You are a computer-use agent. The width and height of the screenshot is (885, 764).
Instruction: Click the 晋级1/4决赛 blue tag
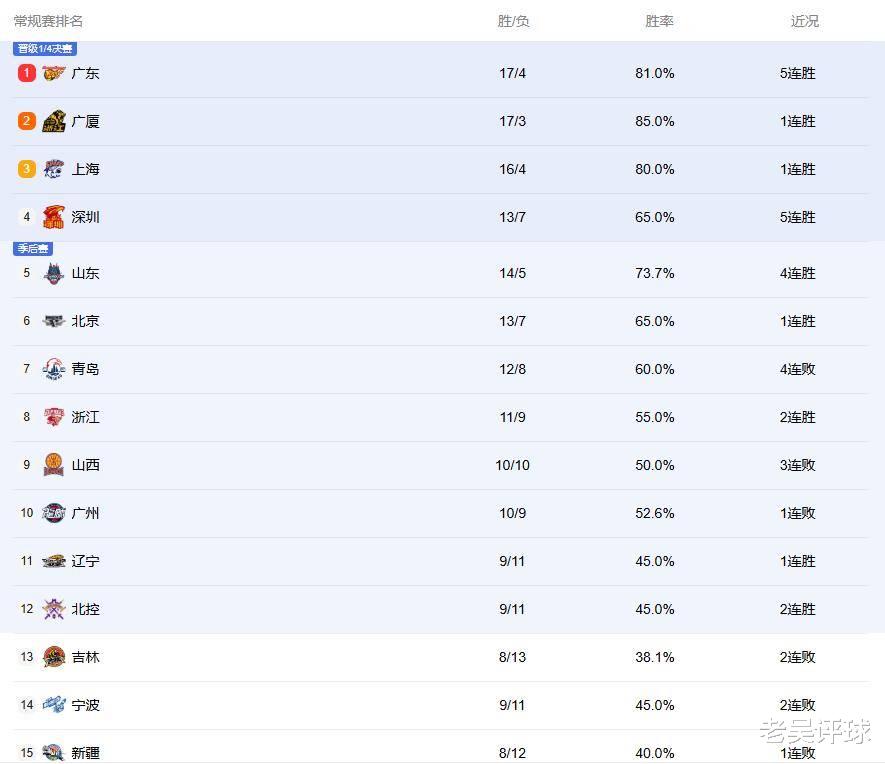coord(45,49)
